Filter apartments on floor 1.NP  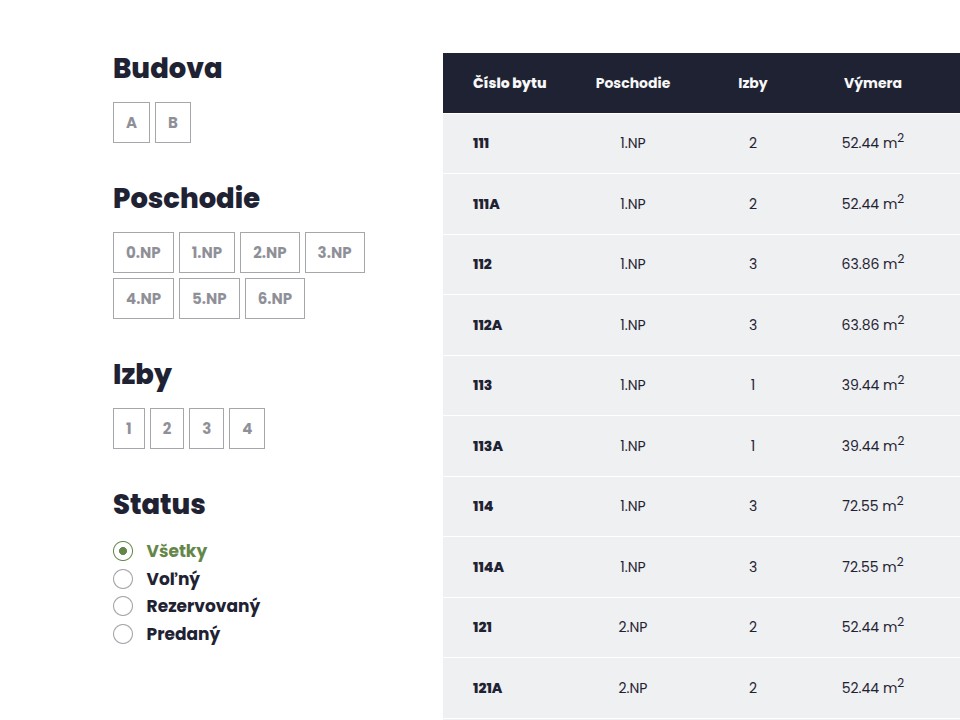tap(206, 252)
